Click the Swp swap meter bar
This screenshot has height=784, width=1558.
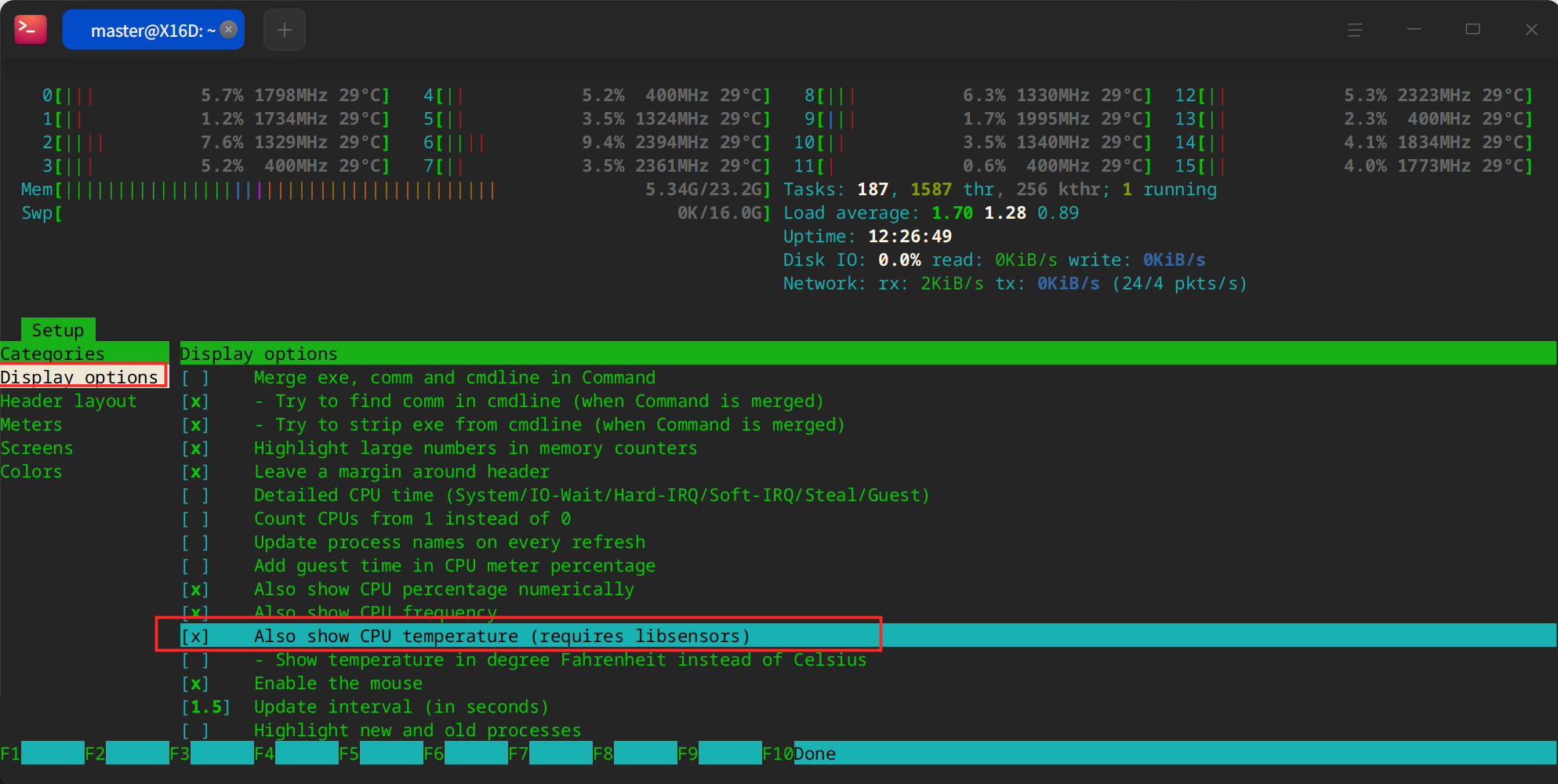click(396, 212)
